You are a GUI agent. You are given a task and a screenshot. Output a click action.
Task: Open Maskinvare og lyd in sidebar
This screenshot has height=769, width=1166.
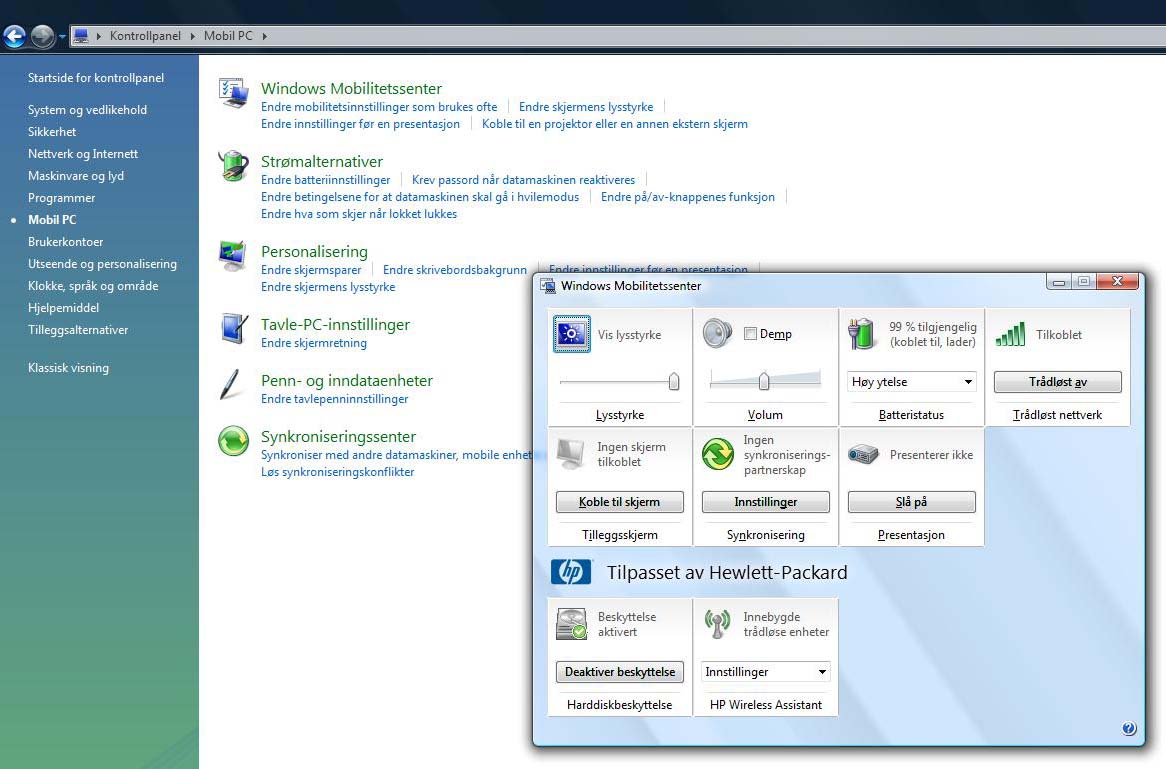(76, 176)
